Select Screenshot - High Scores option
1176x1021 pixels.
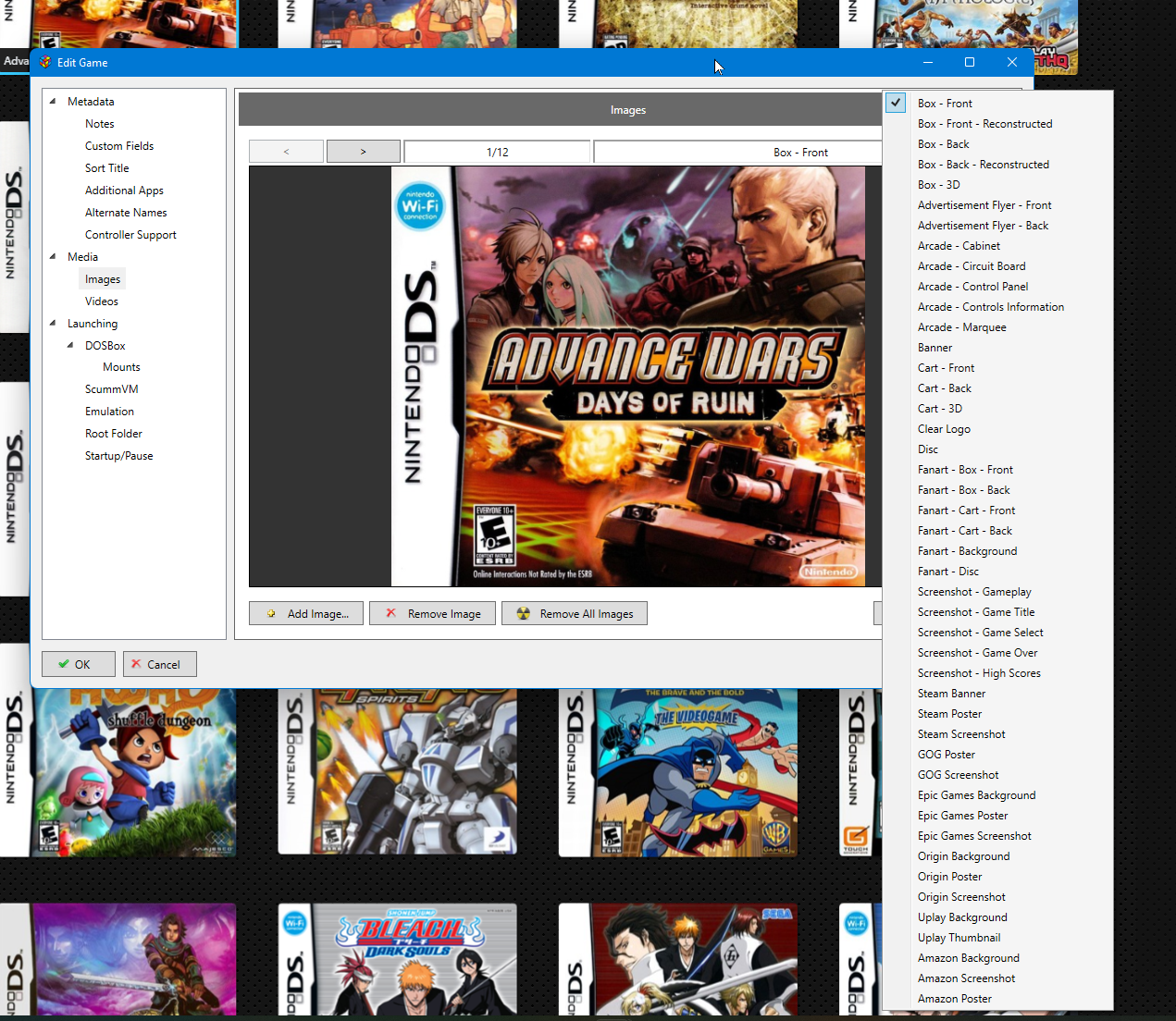[x=997, y=673]
